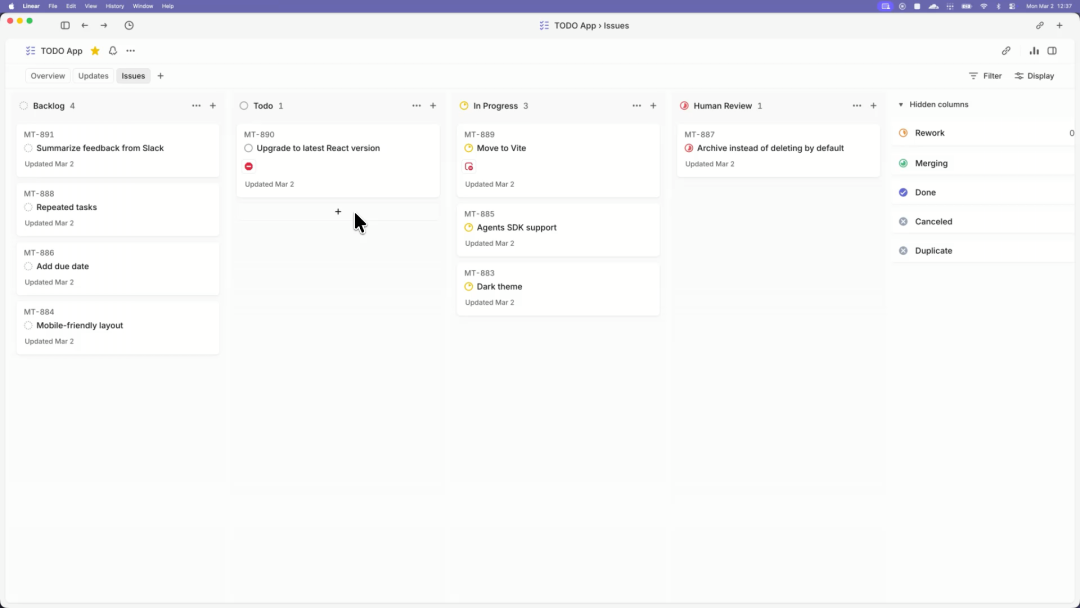The image size is (1080, 608).
Task: Open the In Progress column options menu
Action: [636, 106]
